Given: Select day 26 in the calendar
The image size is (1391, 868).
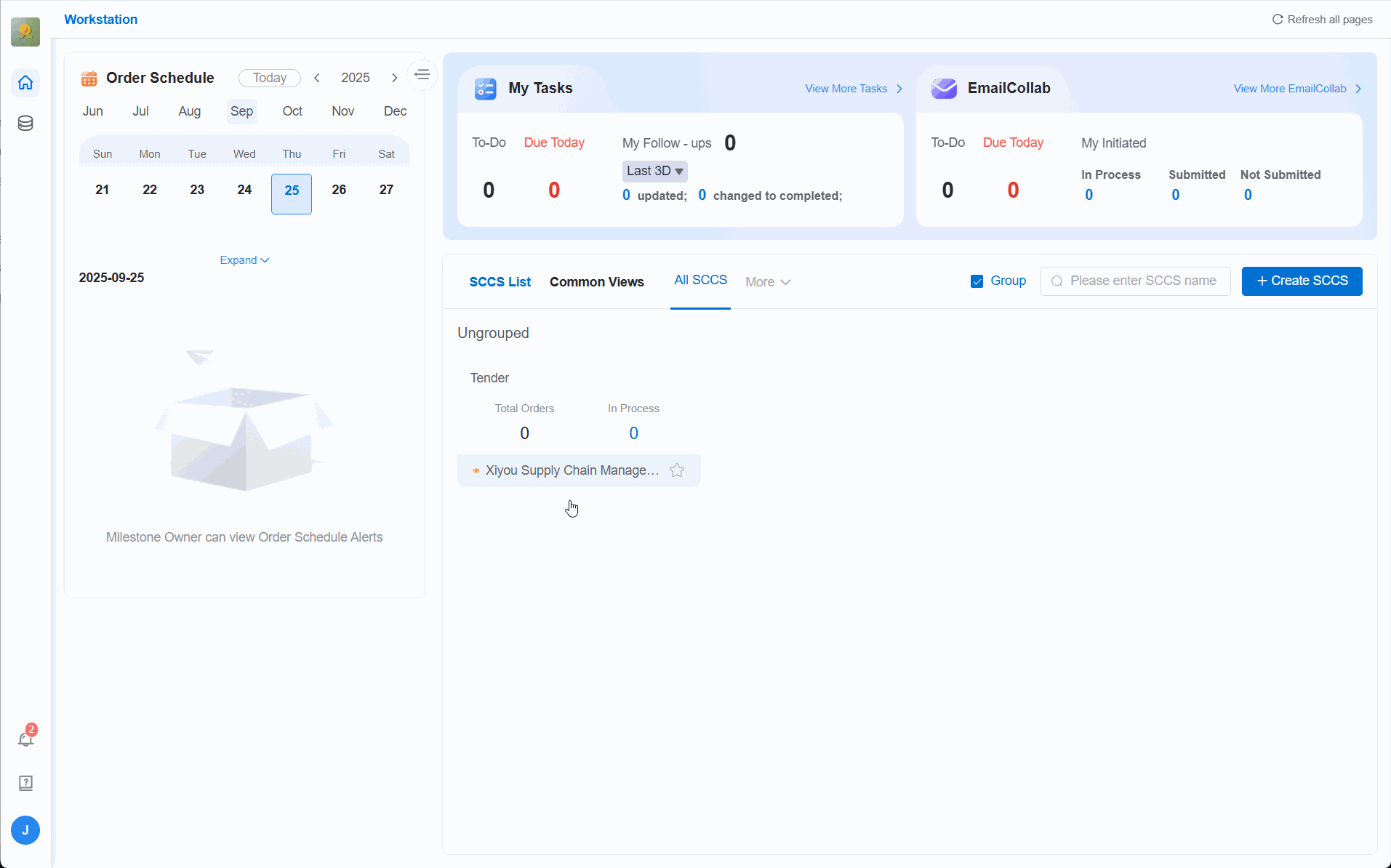Looking at the screenshot, I should 339,190.
